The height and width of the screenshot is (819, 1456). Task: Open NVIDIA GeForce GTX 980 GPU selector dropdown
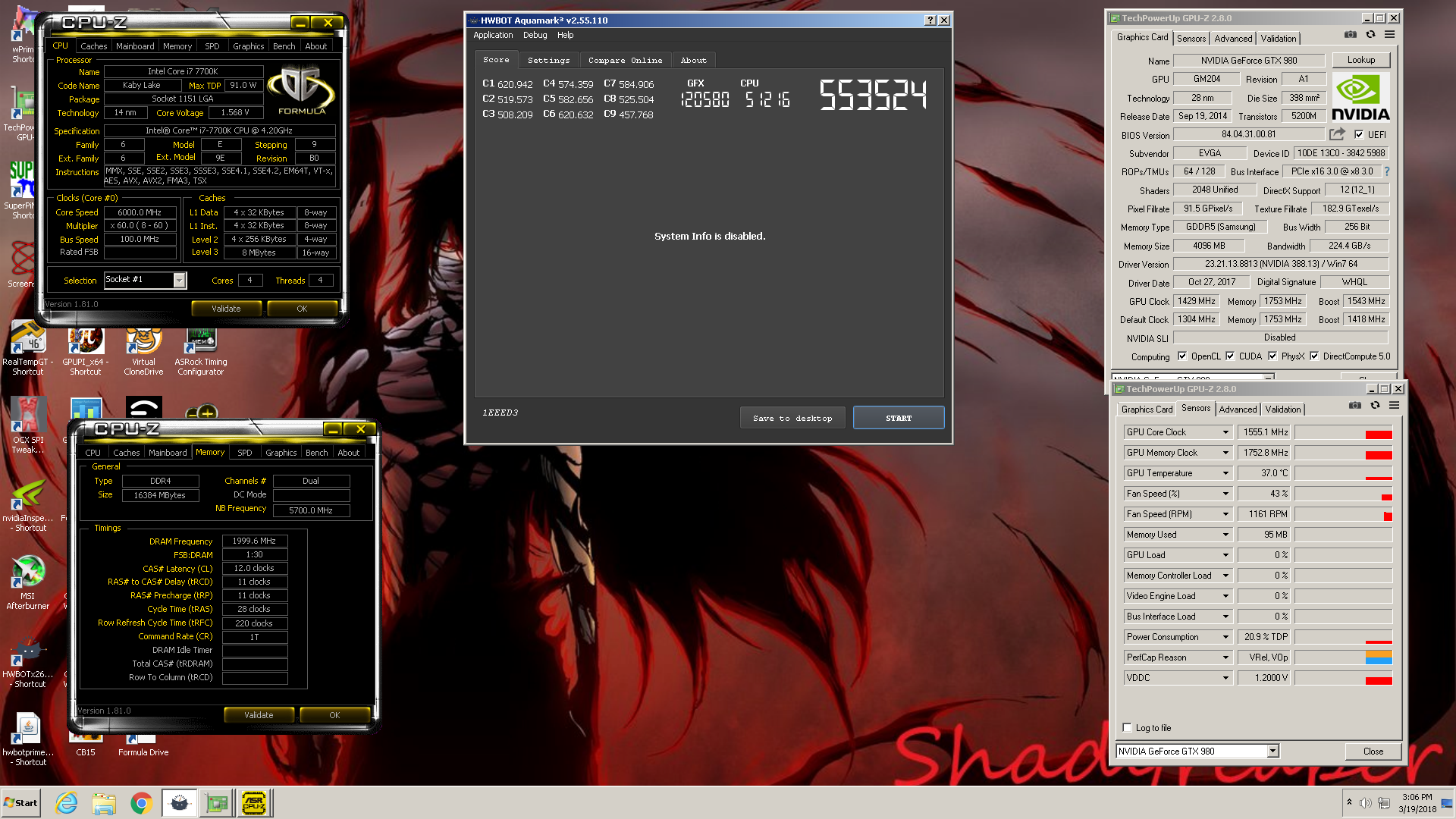tap(1273, 751)
